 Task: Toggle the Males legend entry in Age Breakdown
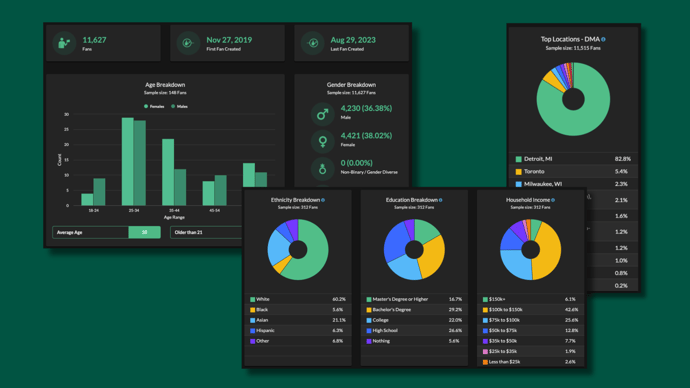(179, 106)
